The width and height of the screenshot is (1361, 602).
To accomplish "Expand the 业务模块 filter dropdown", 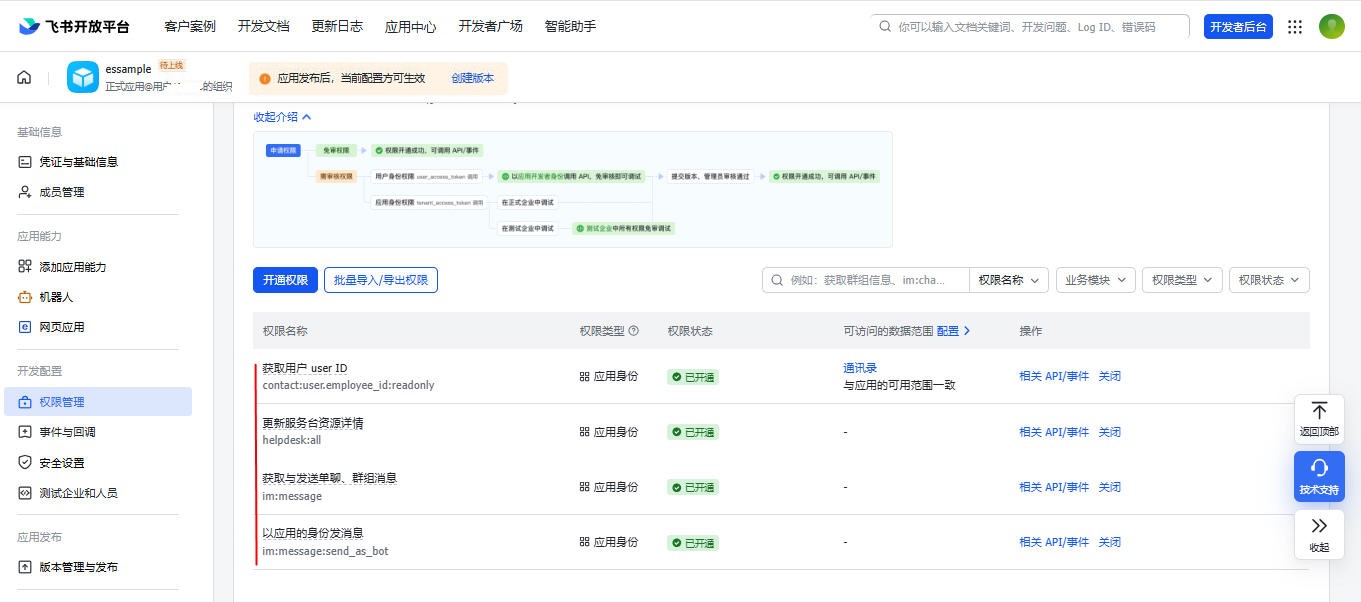I will [x=1095, y=280].
